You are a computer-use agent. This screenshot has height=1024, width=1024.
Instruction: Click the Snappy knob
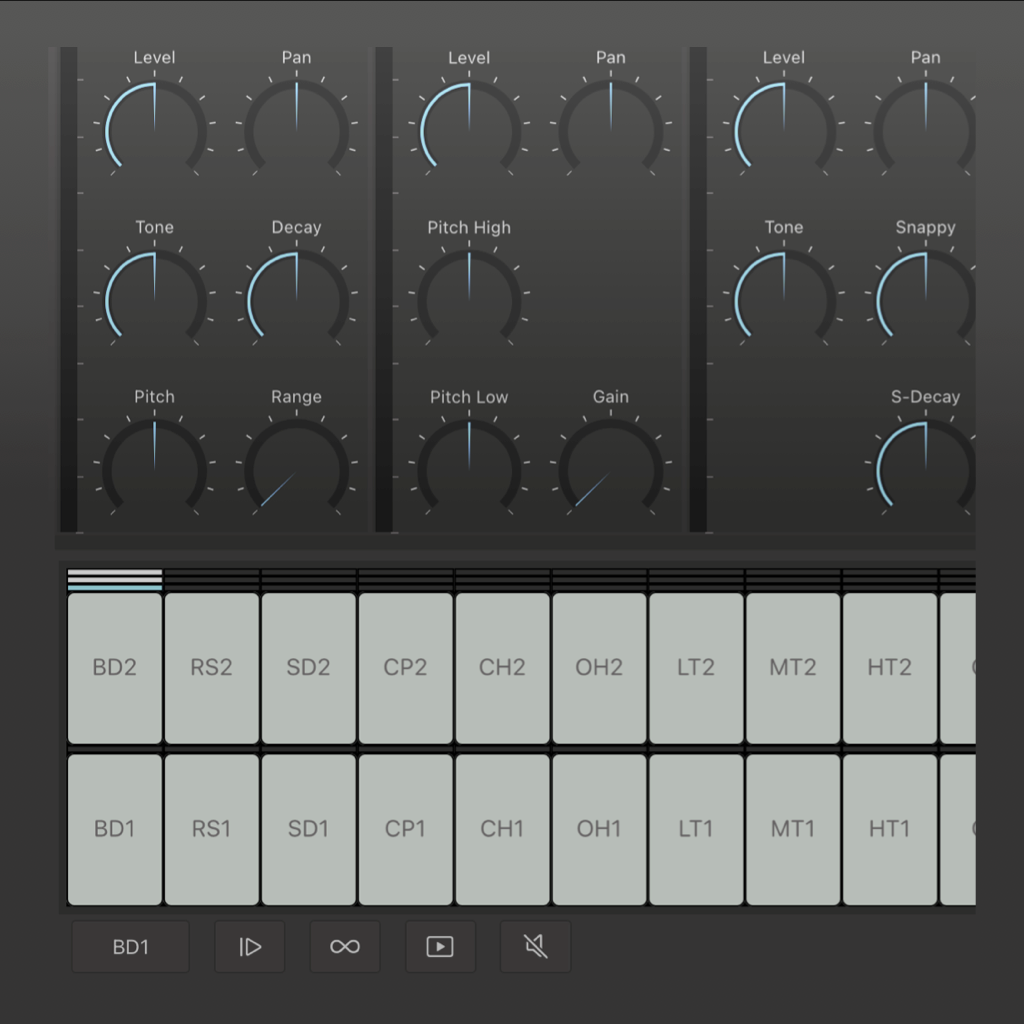pos(925,300)
